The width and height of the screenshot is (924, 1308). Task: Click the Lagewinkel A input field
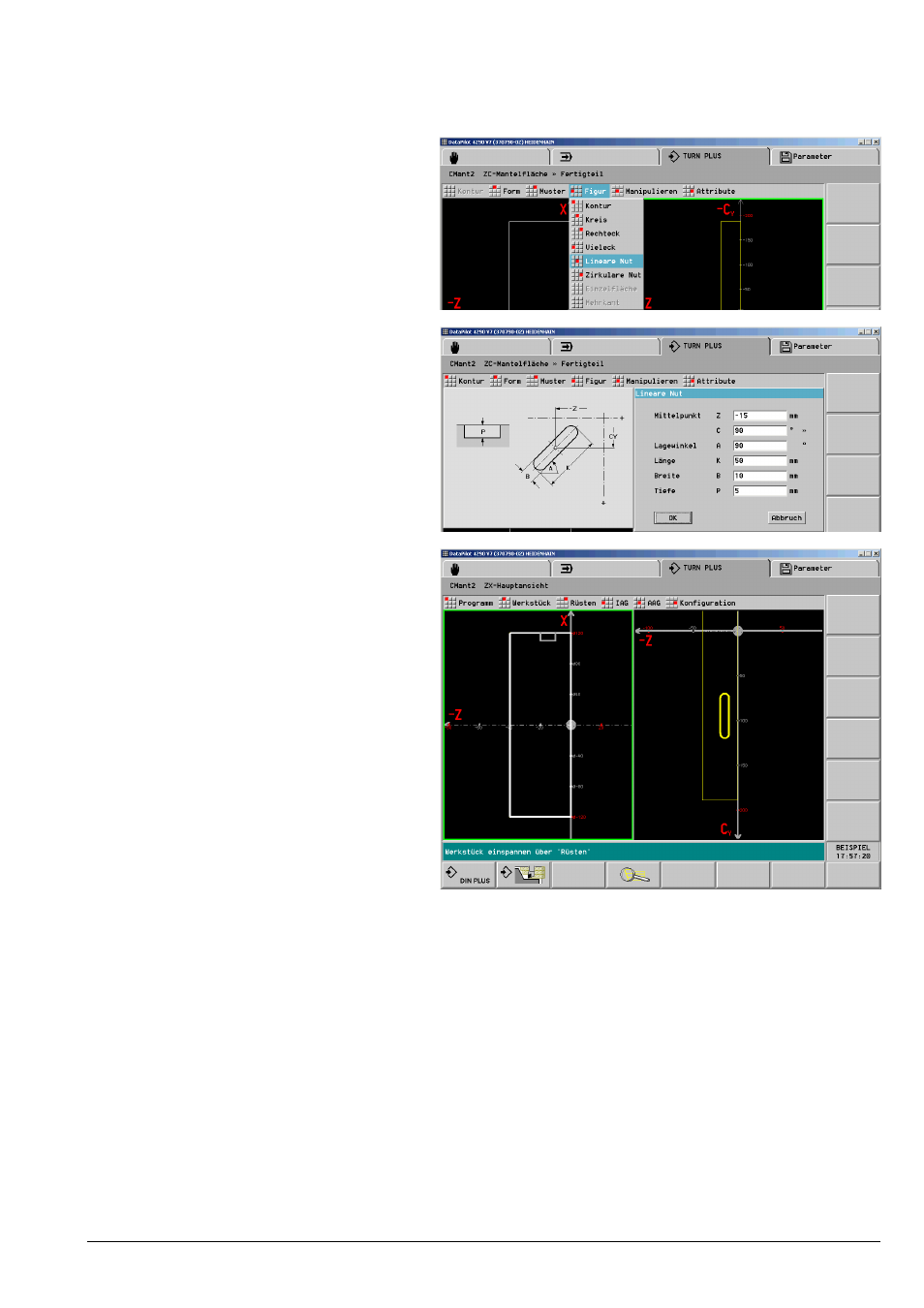(x=759, y=446)
